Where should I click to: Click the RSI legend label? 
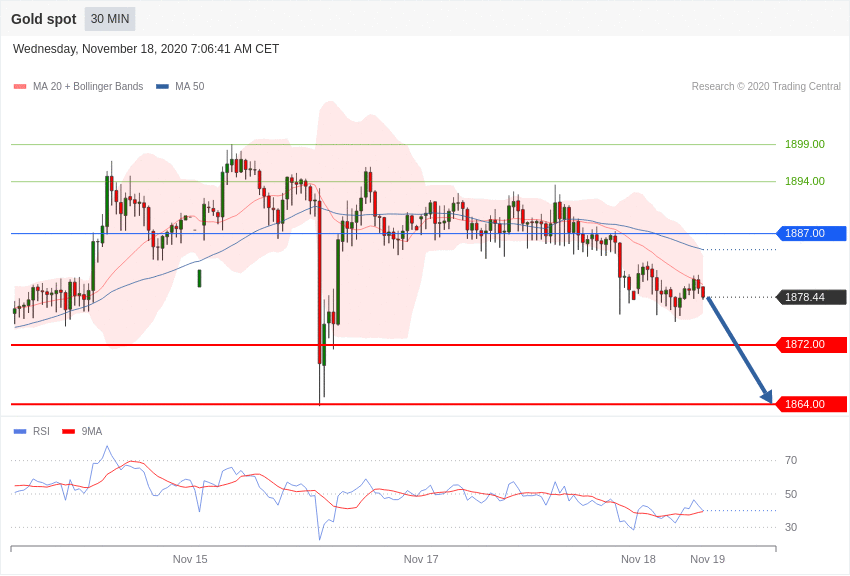click(x=41, y=431)
